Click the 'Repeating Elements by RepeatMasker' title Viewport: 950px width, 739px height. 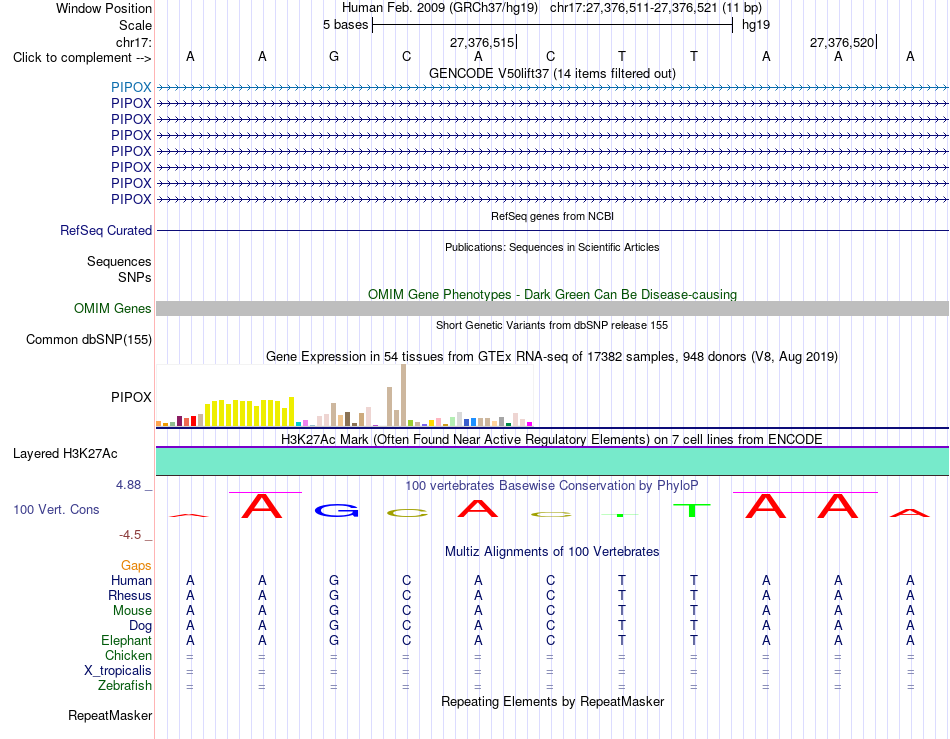(x=552, y=701)
